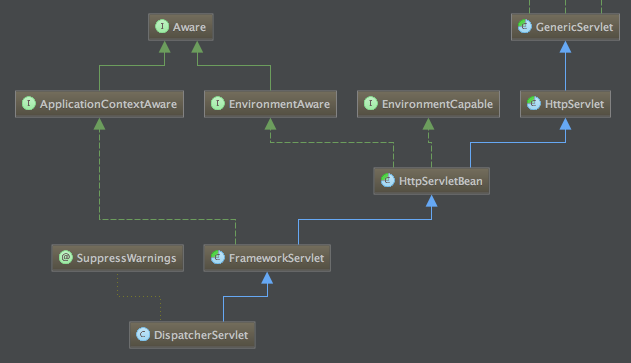
Task: Click the interface icon on Aware node
Action: 162,27
